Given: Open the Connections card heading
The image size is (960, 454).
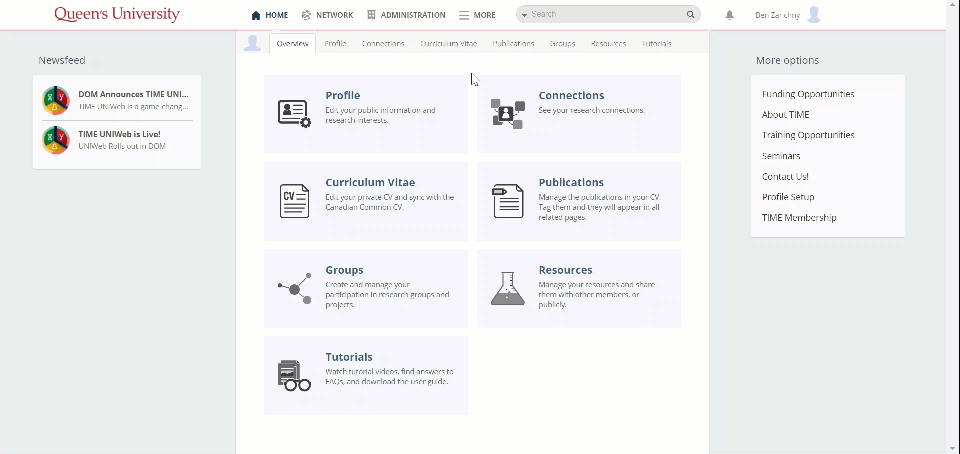Looking at the screenshot, I should tap(571, 95).
